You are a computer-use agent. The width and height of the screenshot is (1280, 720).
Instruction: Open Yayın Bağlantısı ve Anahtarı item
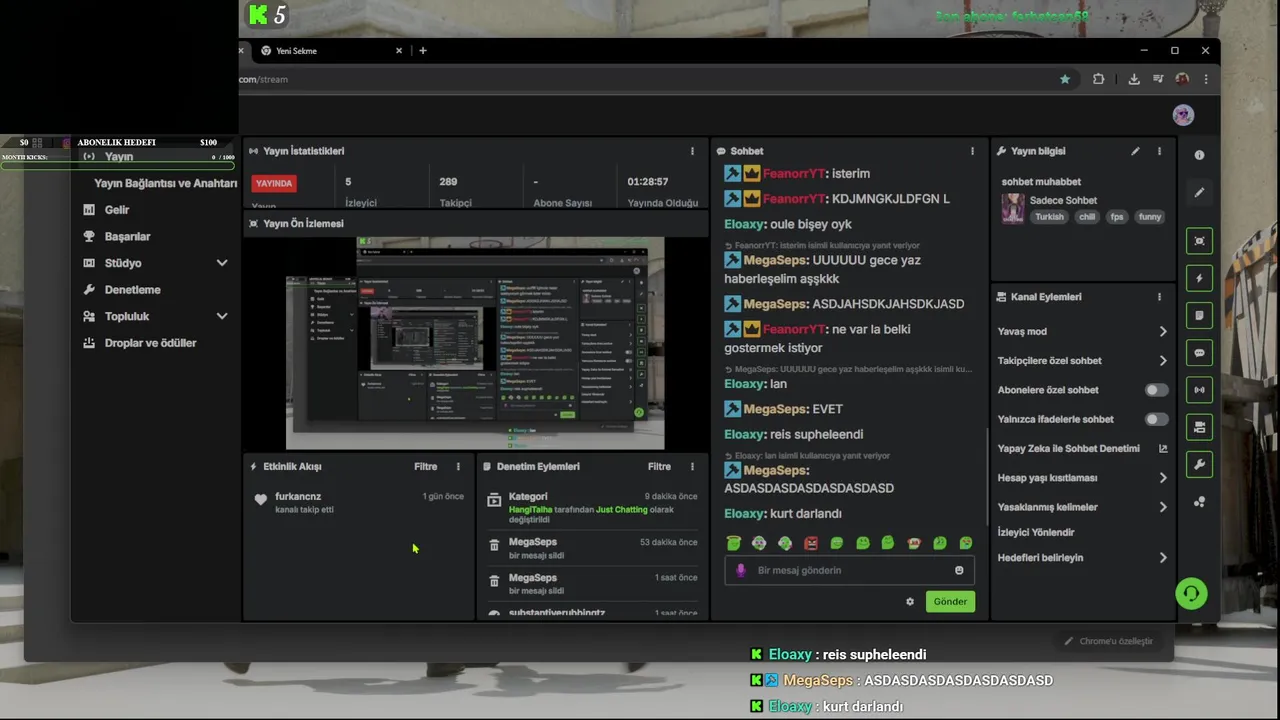[x=165, y=183]
